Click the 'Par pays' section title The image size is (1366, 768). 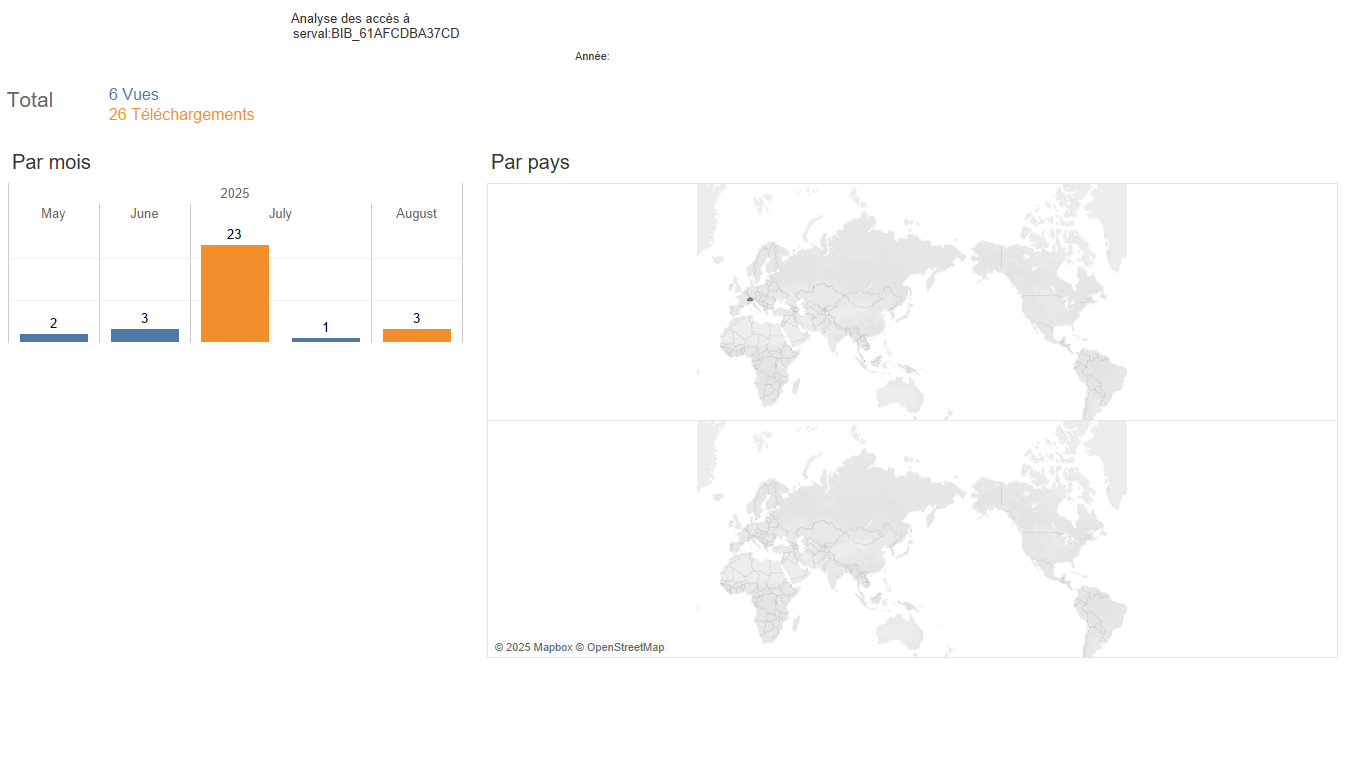530,162
